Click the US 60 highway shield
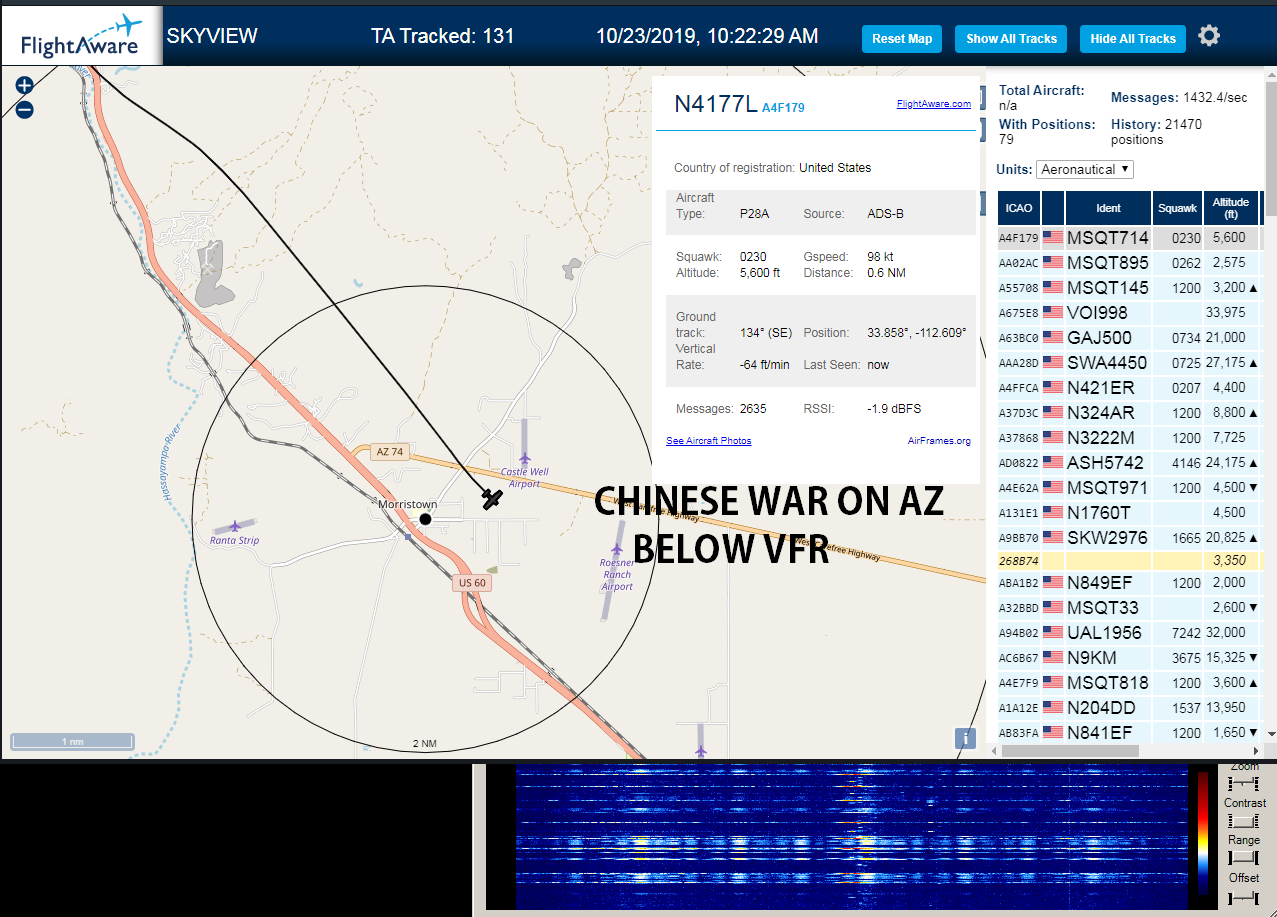 (471, 582)
